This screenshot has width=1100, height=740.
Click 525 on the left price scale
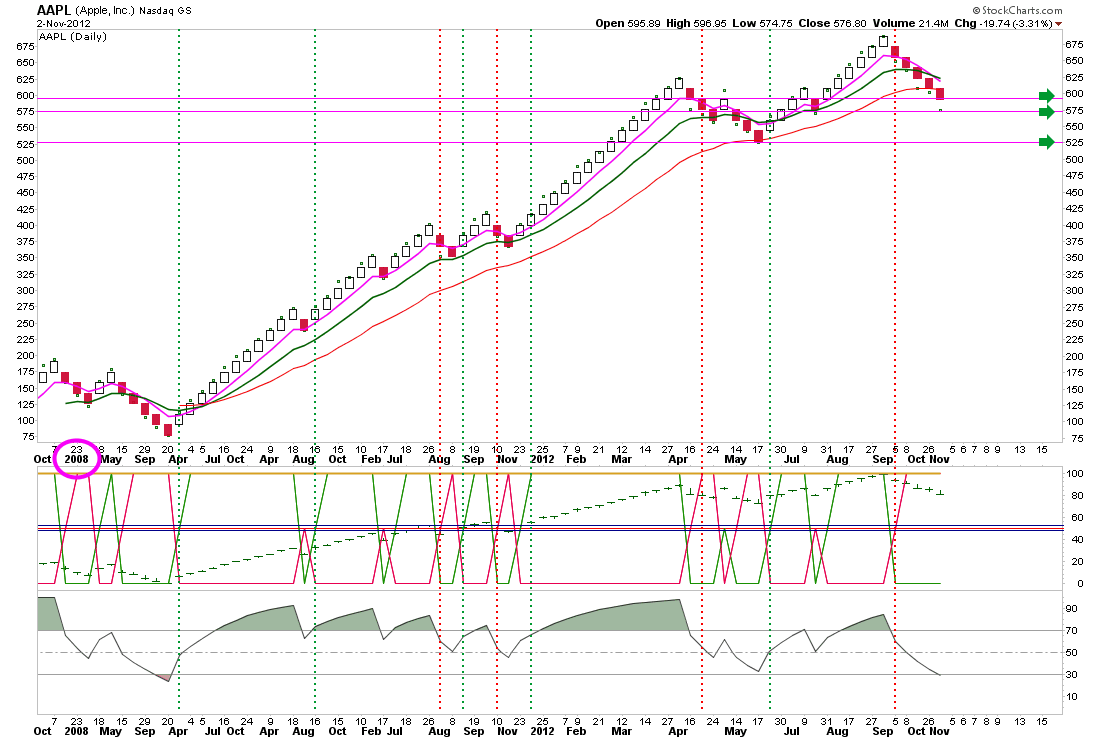25,144
